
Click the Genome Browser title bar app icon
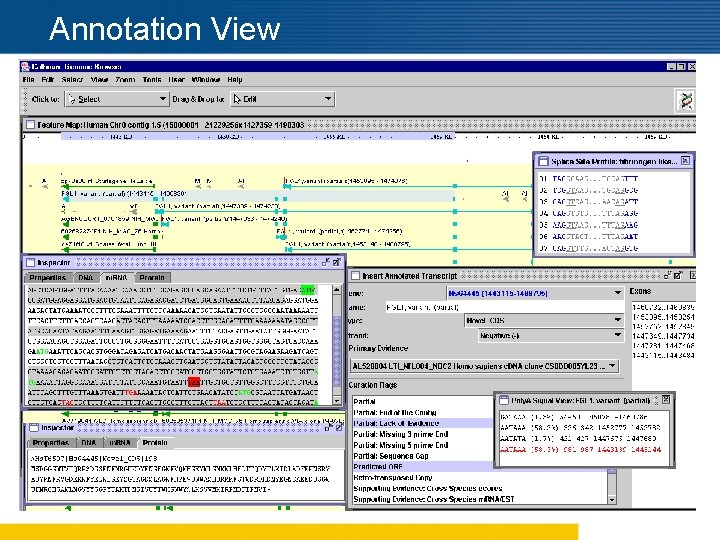click(26, 67)
